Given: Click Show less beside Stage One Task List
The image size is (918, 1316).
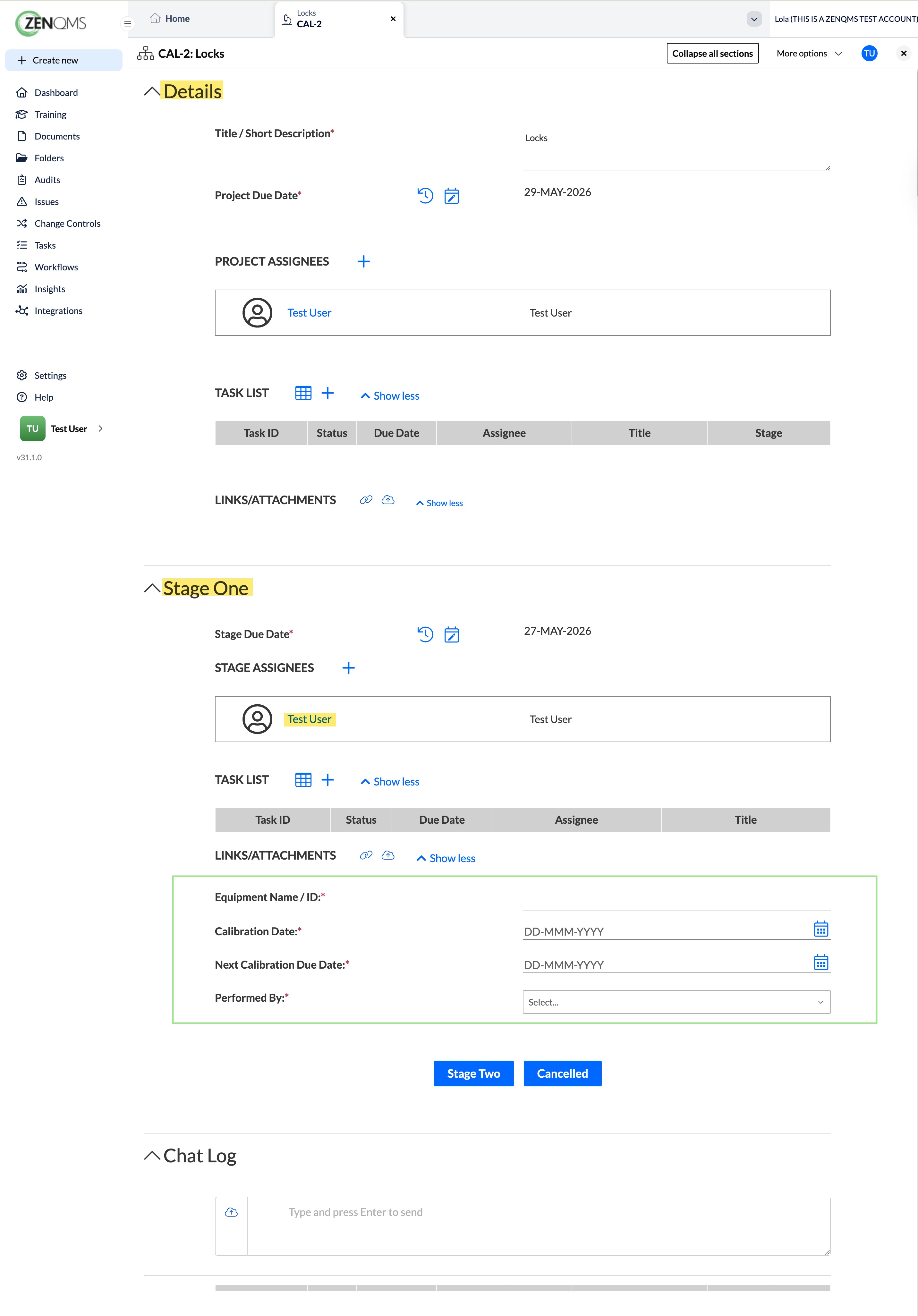Looking at the screenshot, I should (390, 781).
